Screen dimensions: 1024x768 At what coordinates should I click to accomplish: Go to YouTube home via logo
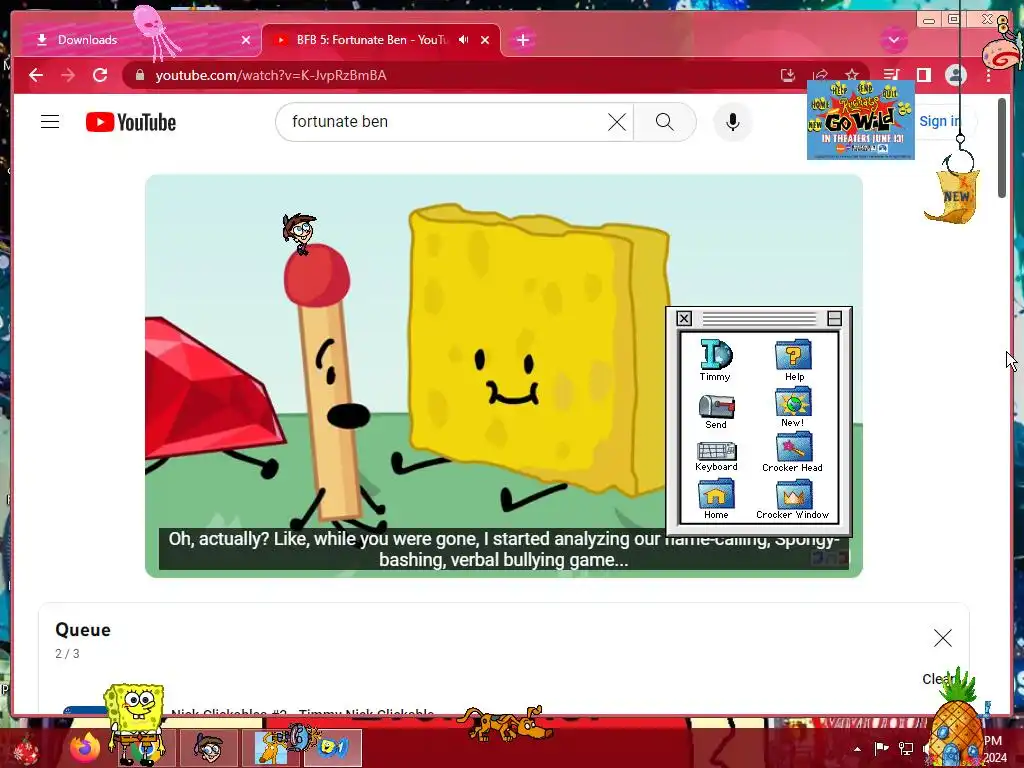click(x=131, y=122)
